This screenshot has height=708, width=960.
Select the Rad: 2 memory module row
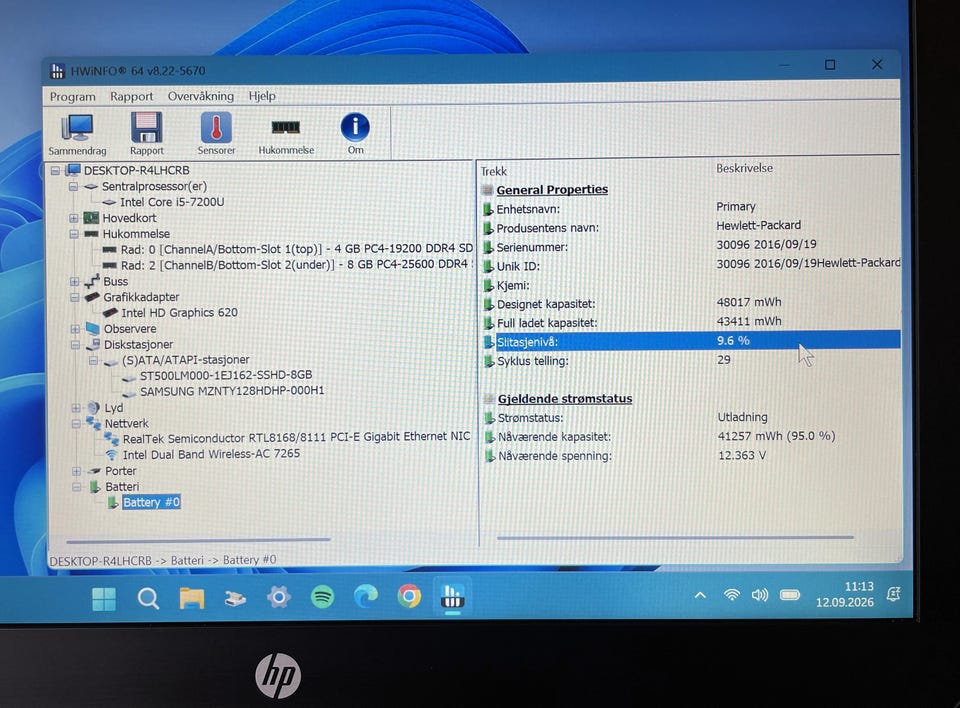(x=296, y=265)
